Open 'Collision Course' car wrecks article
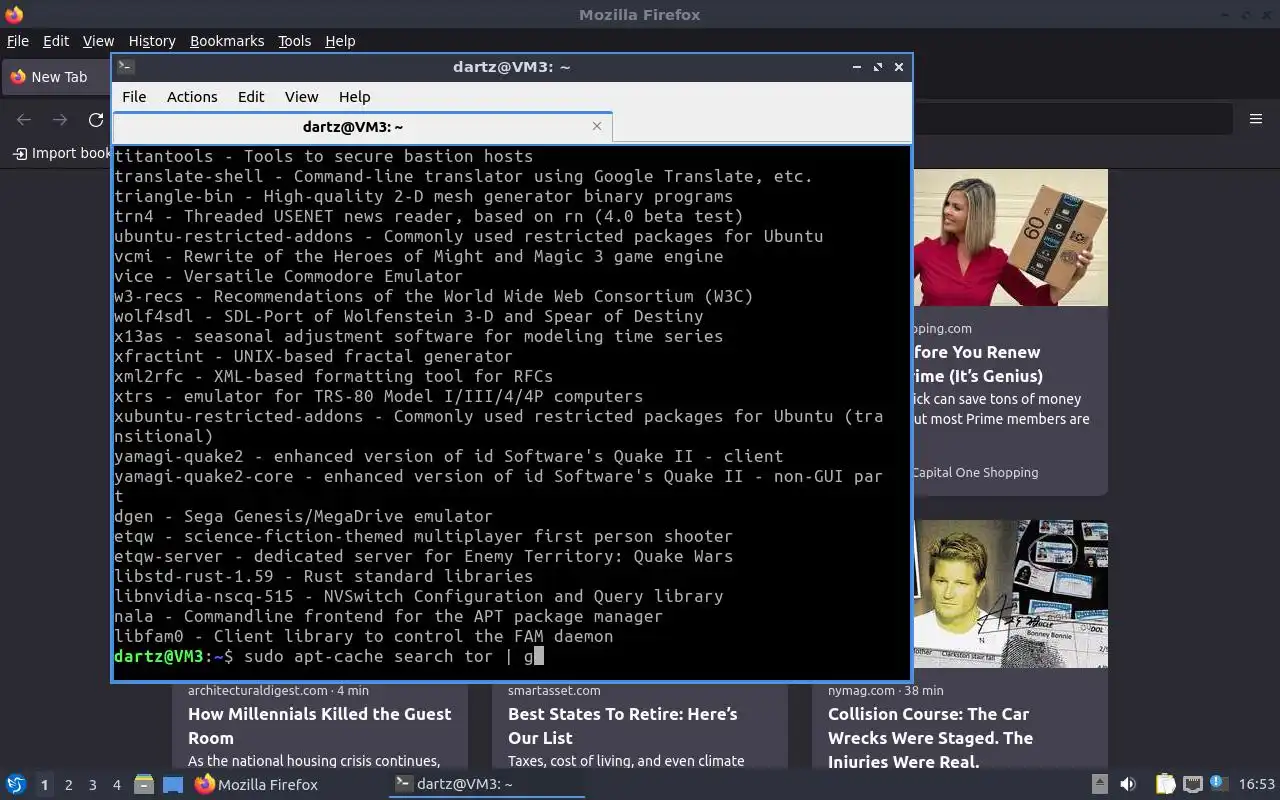 pos(930,737)
